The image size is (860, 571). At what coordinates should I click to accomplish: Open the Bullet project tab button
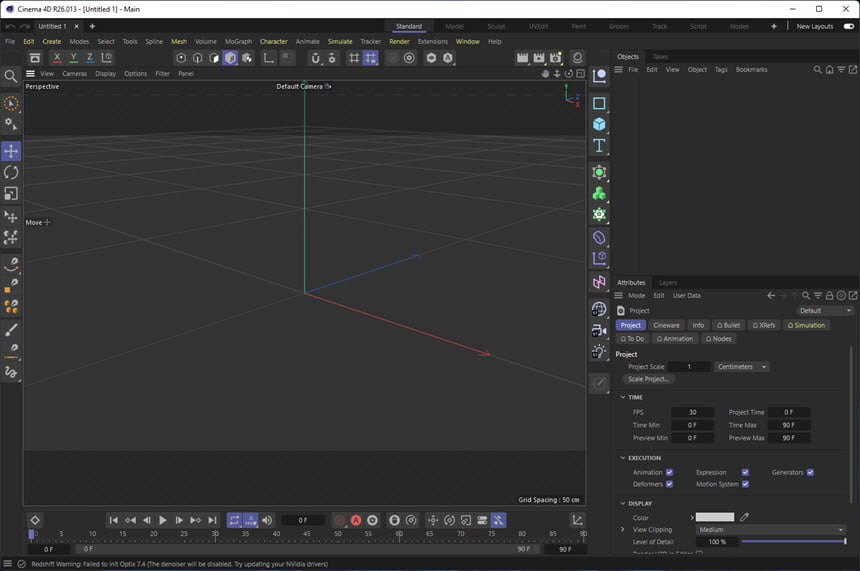pyautogui.click(x=728, y=325)
